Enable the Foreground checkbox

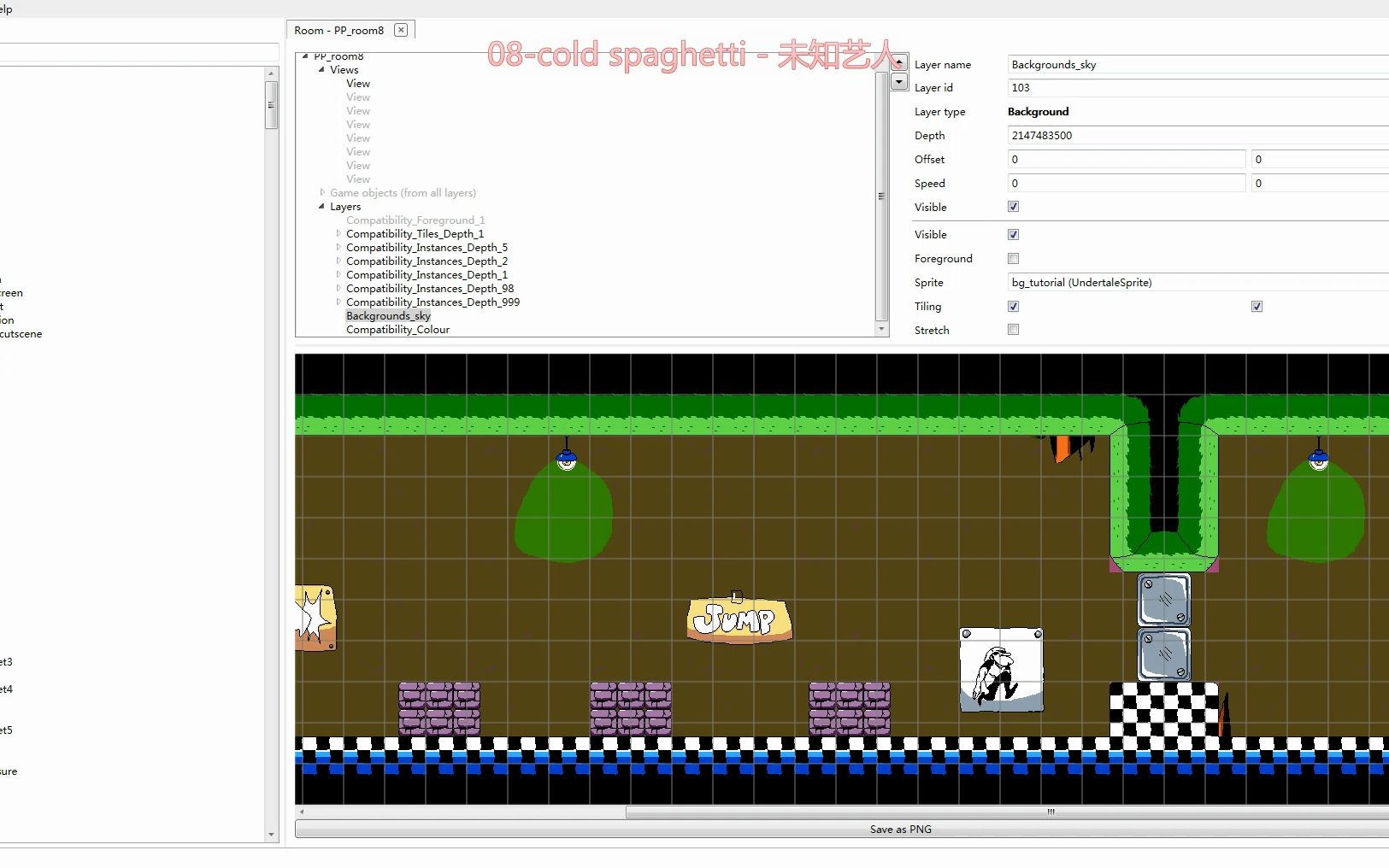[1013, 258]
